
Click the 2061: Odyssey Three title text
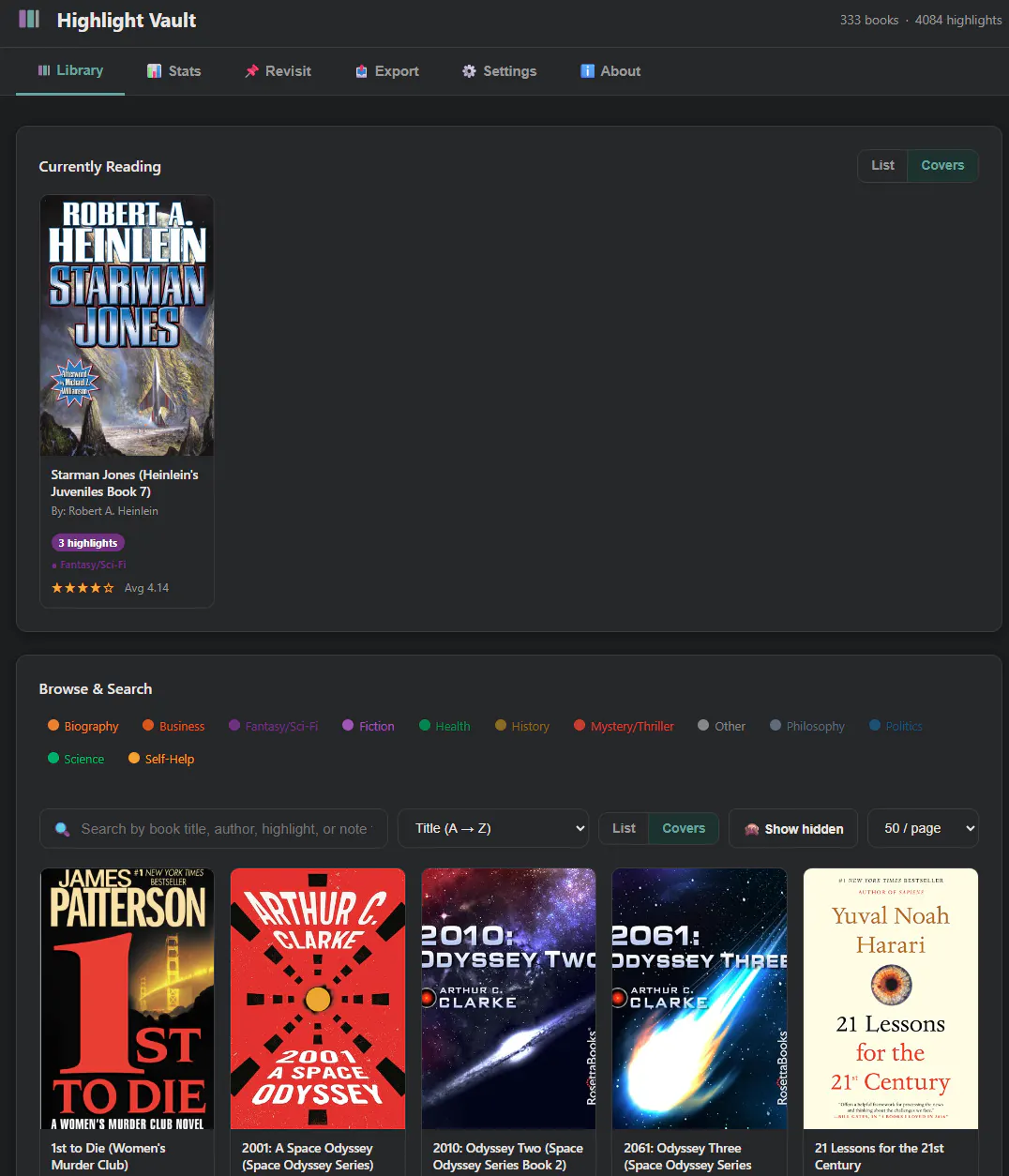[x=687, y=1156]
